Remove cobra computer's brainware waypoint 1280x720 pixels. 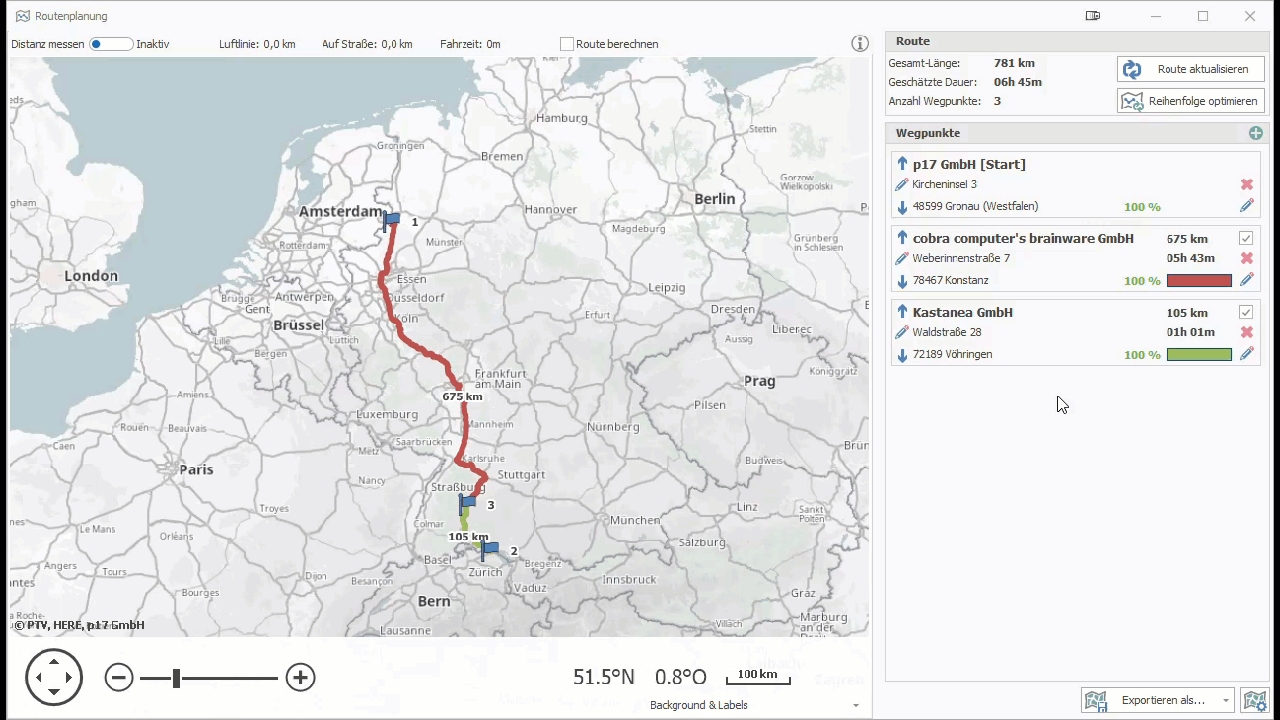pos(1247,259)
